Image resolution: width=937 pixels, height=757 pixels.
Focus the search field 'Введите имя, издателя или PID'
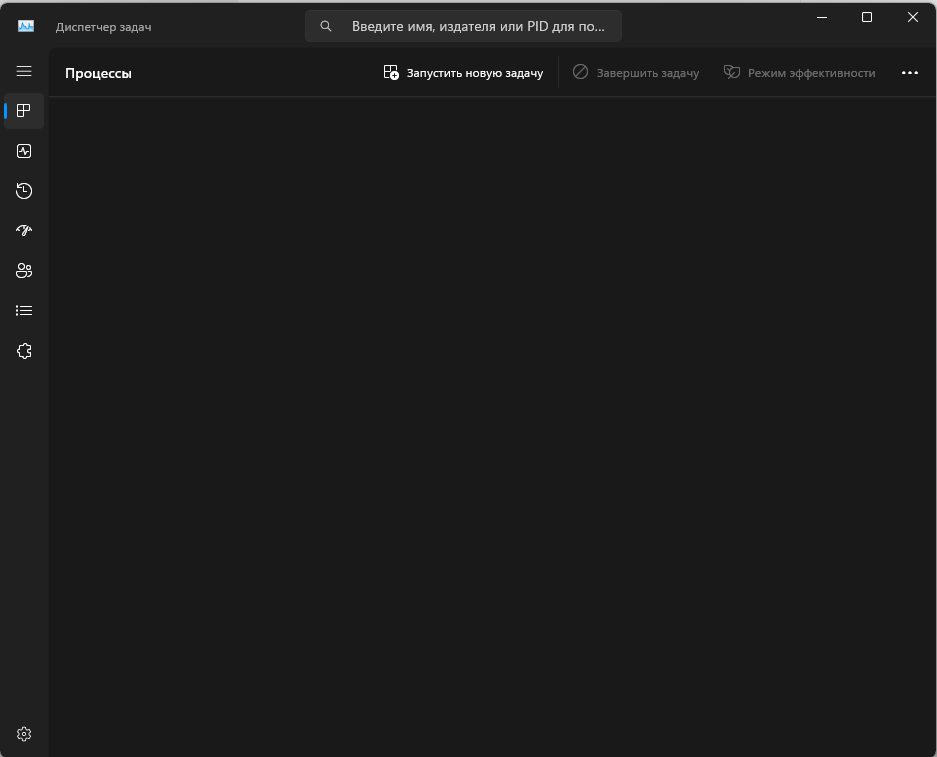point(464,26)
